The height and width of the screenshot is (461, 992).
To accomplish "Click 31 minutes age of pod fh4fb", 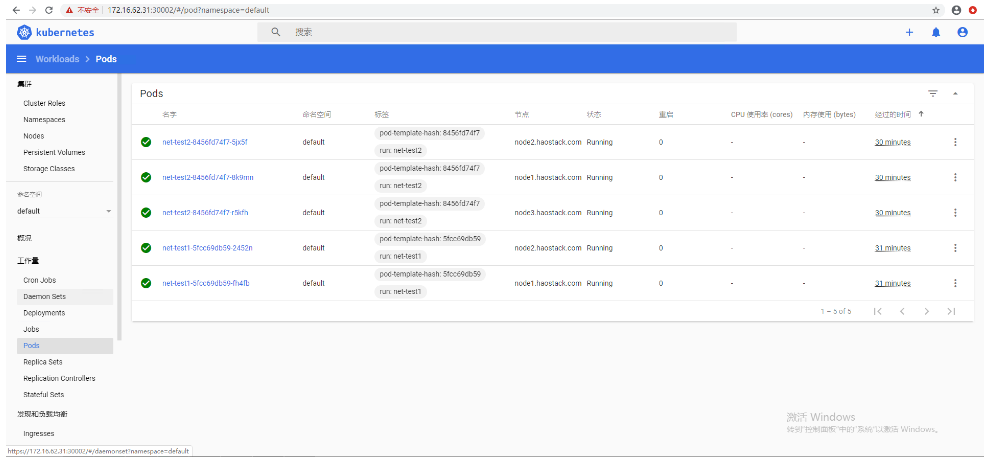I will coord(893,283).
